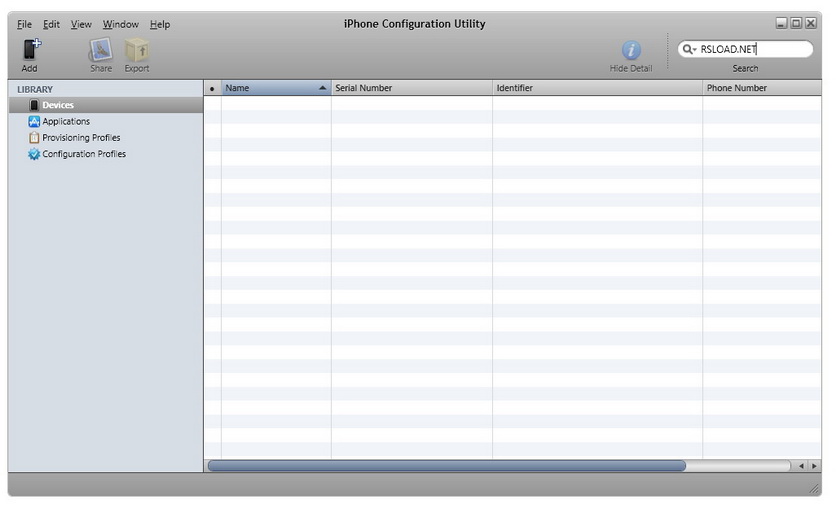Click the Export box icon

[137, 50]
